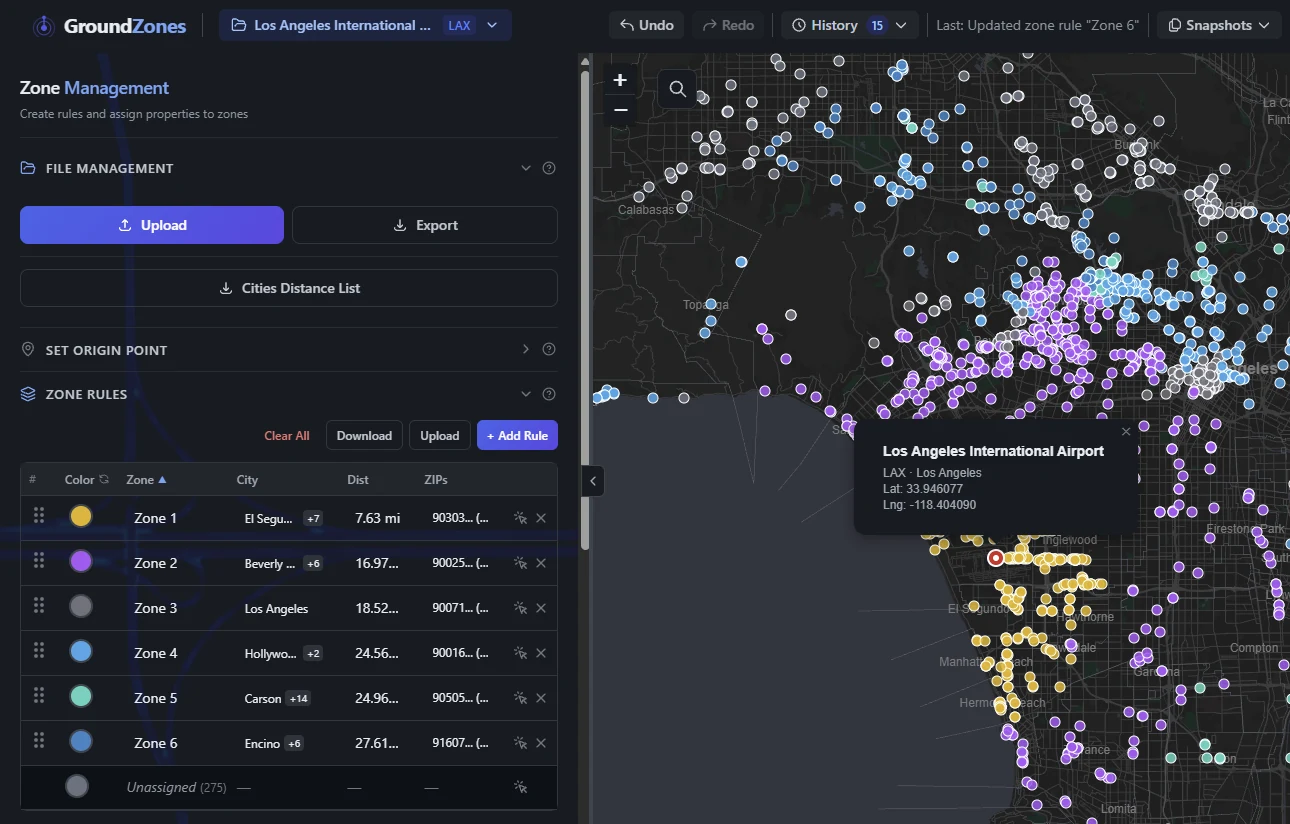Click the red LAX origin marker
This screenshot has height=824, width=1290.
click(995, 558)
